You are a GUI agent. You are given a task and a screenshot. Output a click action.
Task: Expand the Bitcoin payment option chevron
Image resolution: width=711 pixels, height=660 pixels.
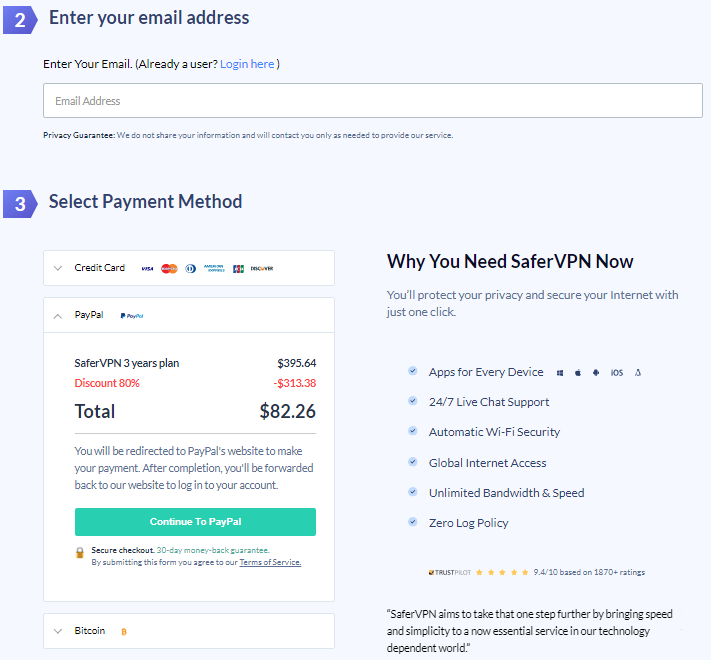tap(58, 631)
